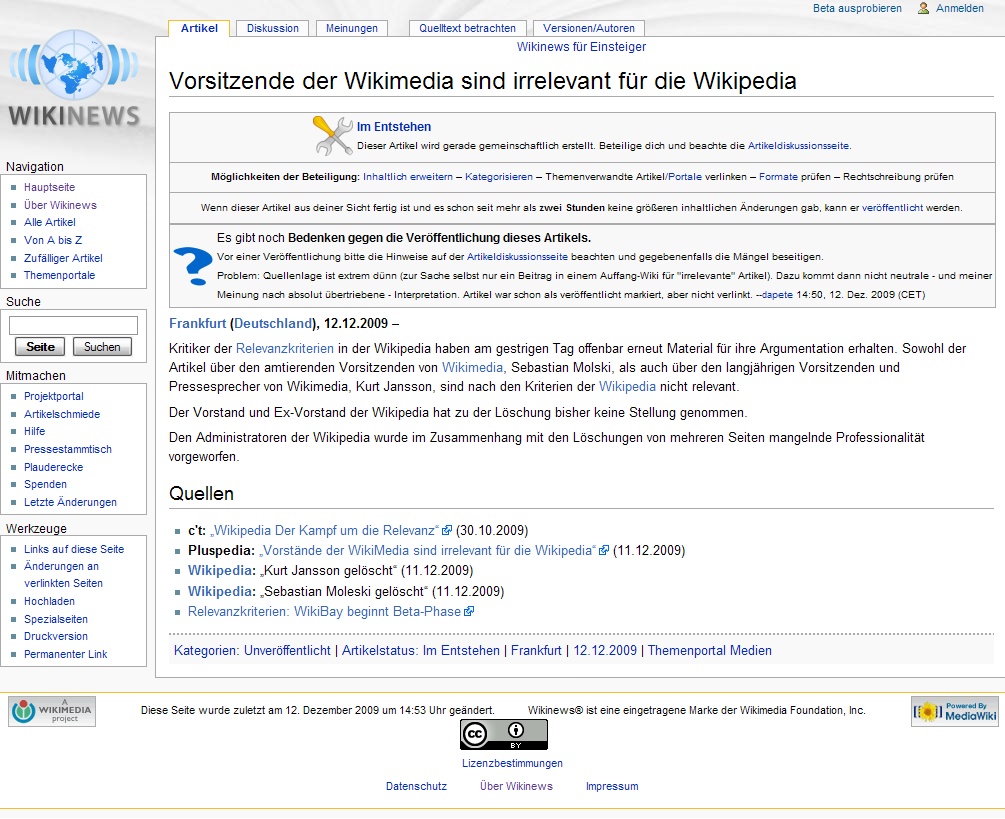The height and width of the screenshot is (819, 1005).
Task: Open Artikelschmiede link
Action: tap(62, 415)
